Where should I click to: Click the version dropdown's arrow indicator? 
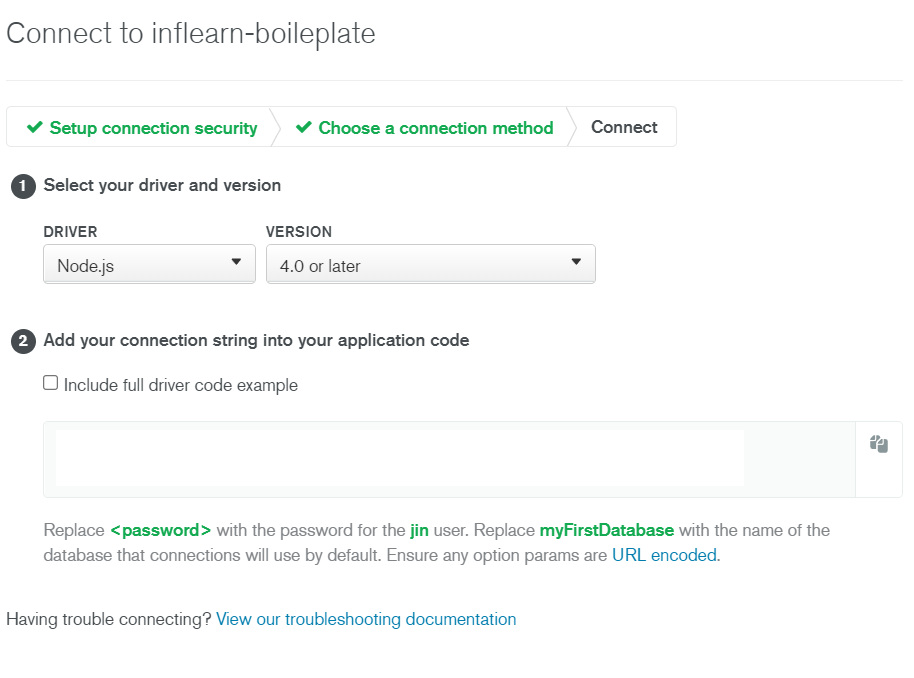click(x=576, y=262)
